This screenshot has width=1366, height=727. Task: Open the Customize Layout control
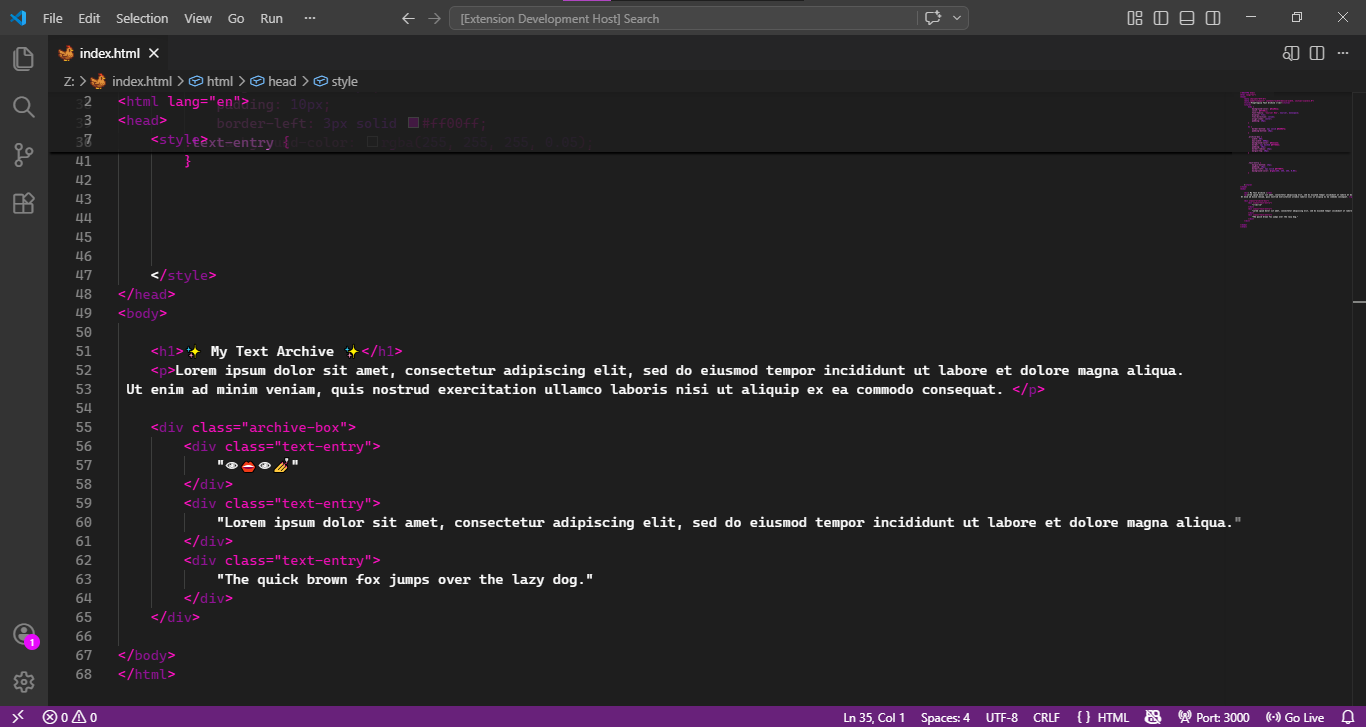coord(1135,18)
